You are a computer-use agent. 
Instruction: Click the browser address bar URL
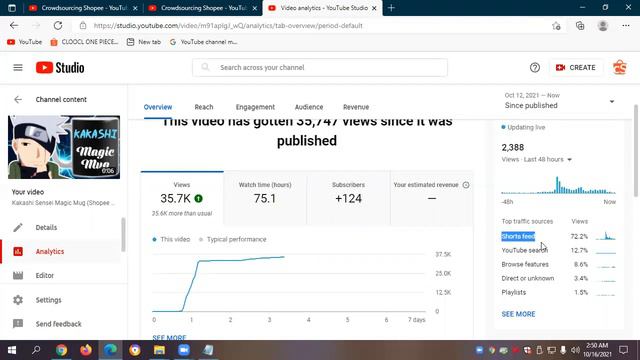(x=228, y=26)
